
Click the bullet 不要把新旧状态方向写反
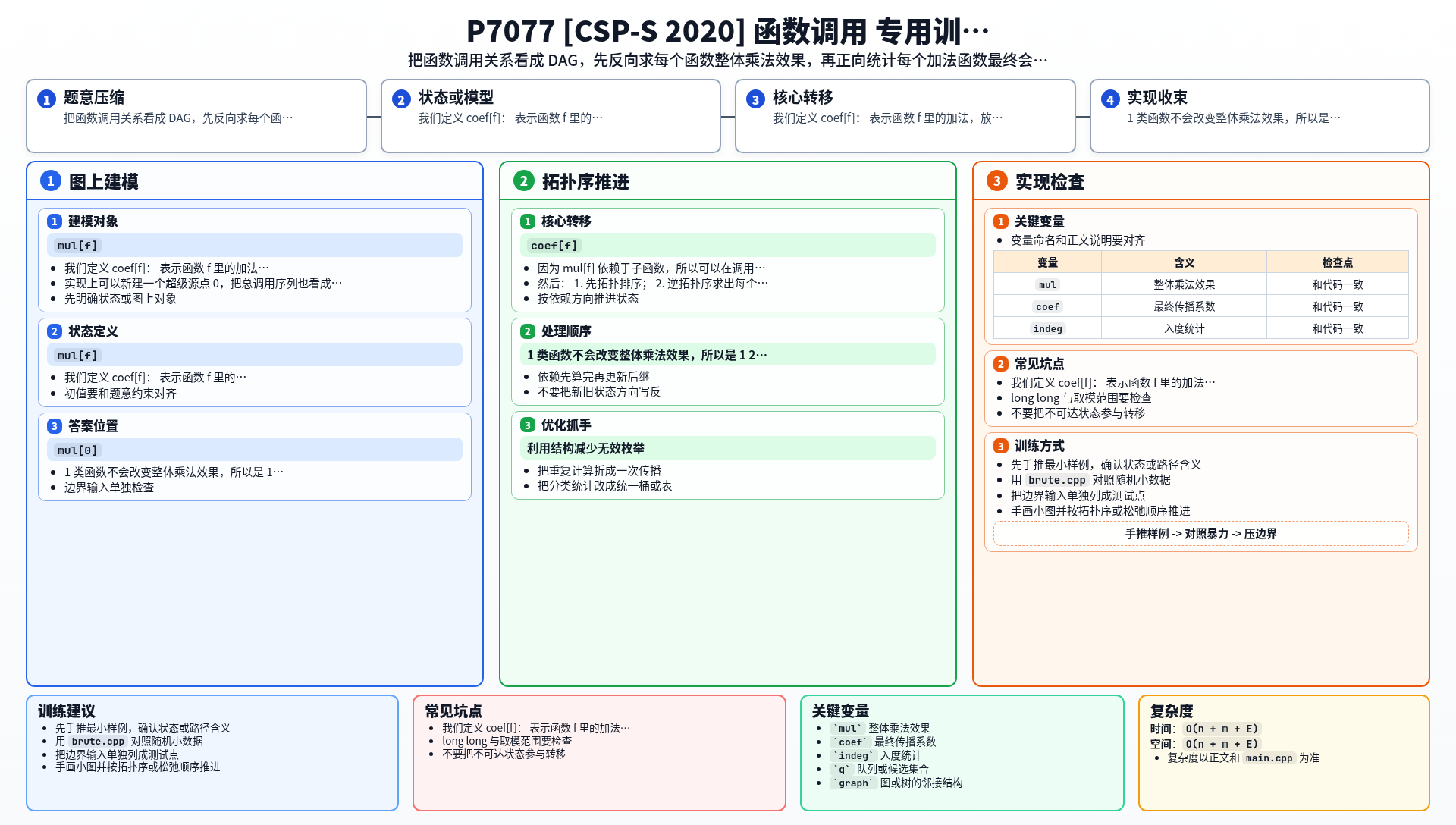[599, 392]
